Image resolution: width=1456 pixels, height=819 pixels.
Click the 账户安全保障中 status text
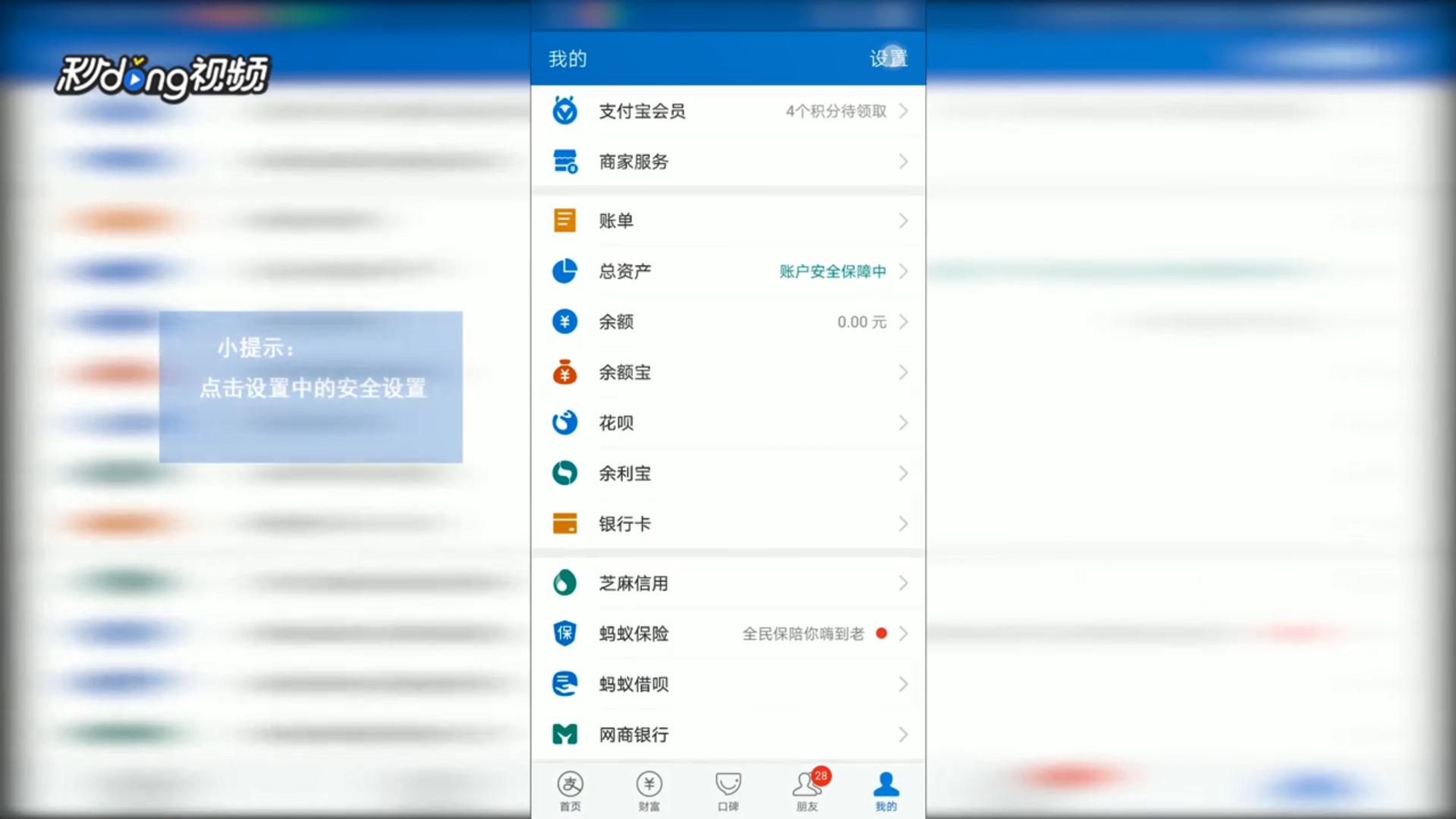point(833,272)
